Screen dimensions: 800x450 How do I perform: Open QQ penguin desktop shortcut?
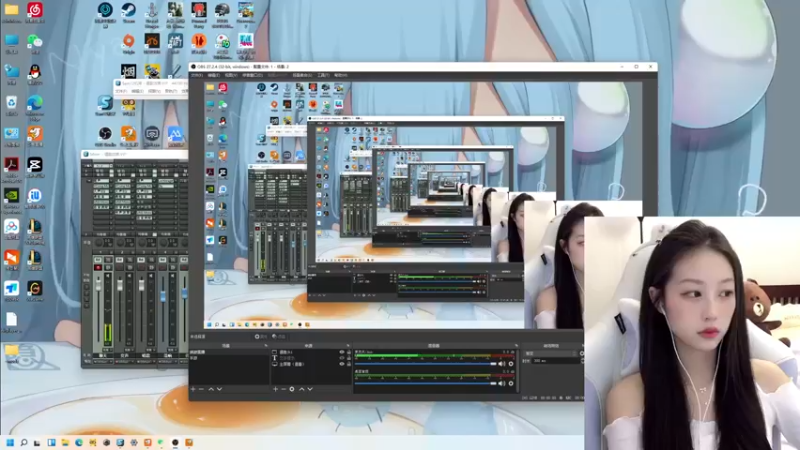click(35, 73)
